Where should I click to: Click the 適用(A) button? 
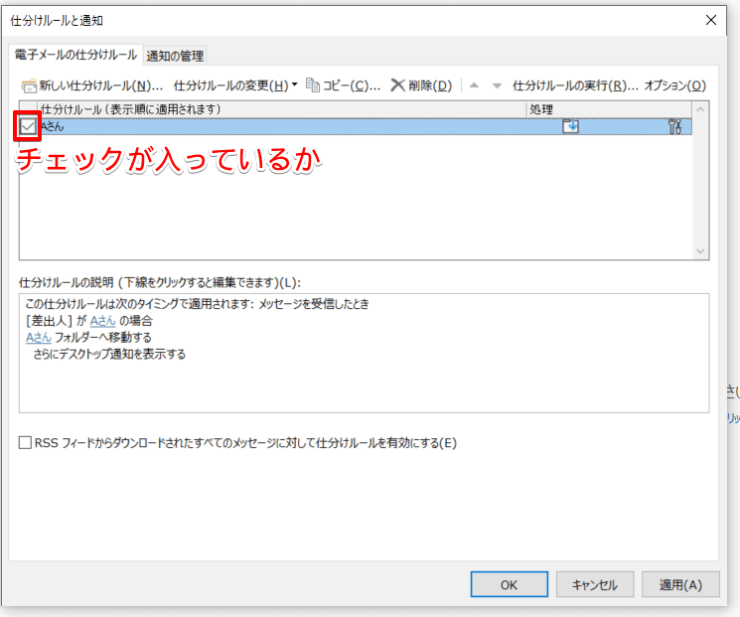(681, 584)
